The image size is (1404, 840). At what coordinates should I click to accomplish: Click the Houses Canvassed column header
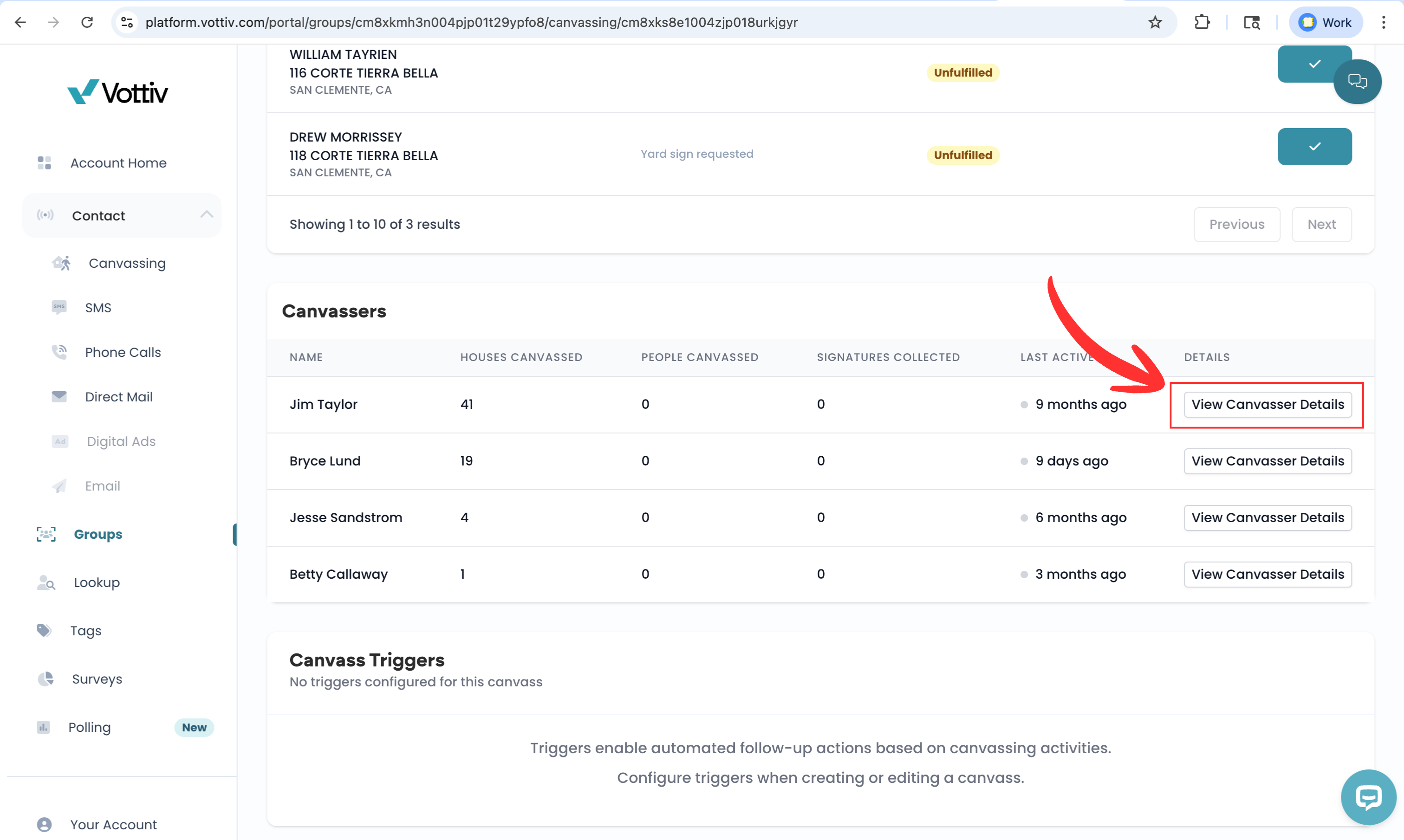[x=521, y=357]
